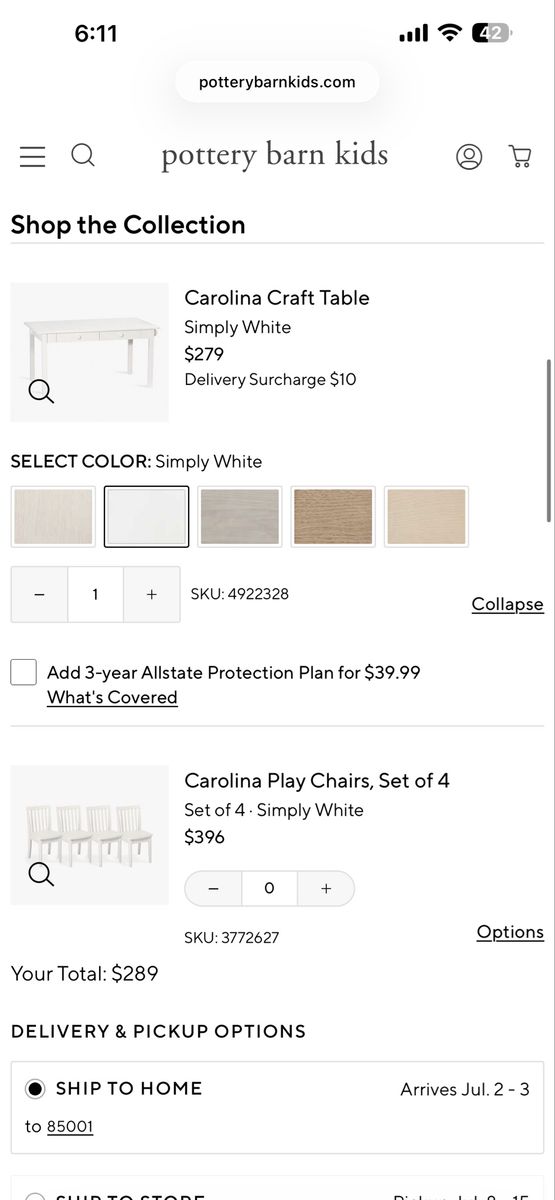Open the What's Covered link

tap(112, 697)
